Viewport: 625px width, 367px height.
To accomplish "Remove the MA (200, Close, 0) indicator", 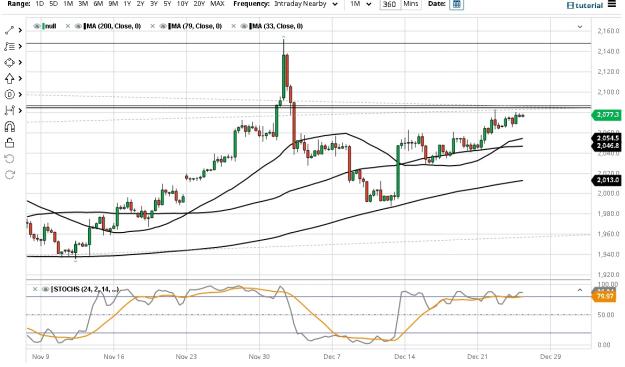I will pos(68,26).
